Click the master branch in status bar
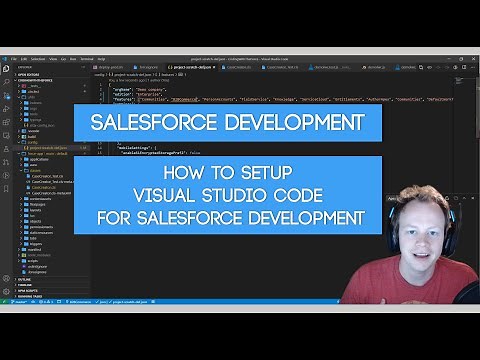 tap(19, 302)
